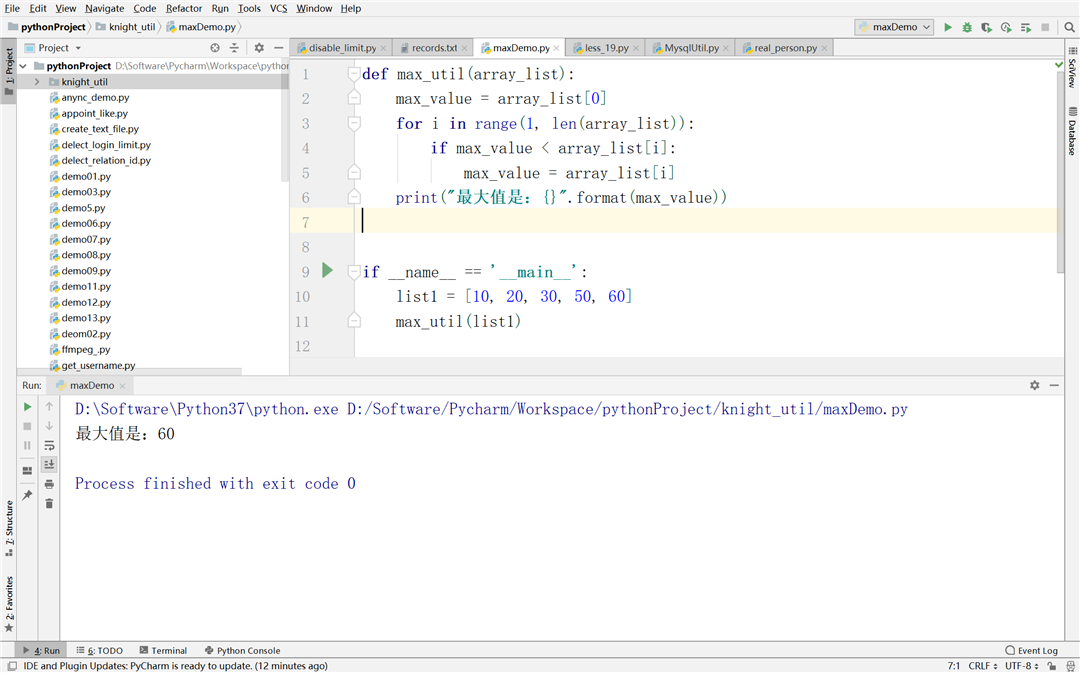The height and width of the screenshot is (673, 1080).
Task: Click the PyCharm update notification in status bar
Action: click(x=176, y=666)
